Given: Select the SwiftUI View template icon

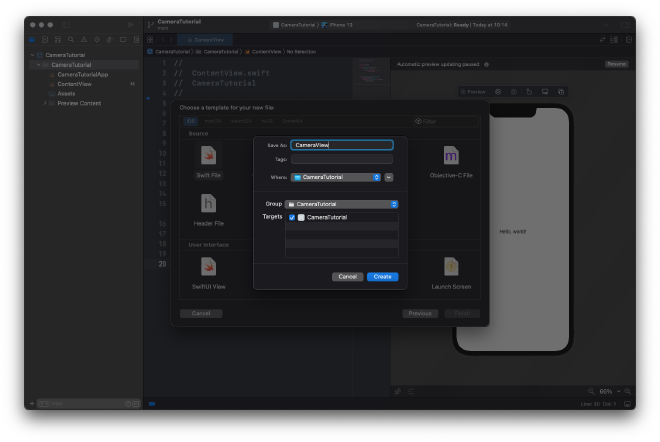Looking at the screenshot, I should click(208, 267).
